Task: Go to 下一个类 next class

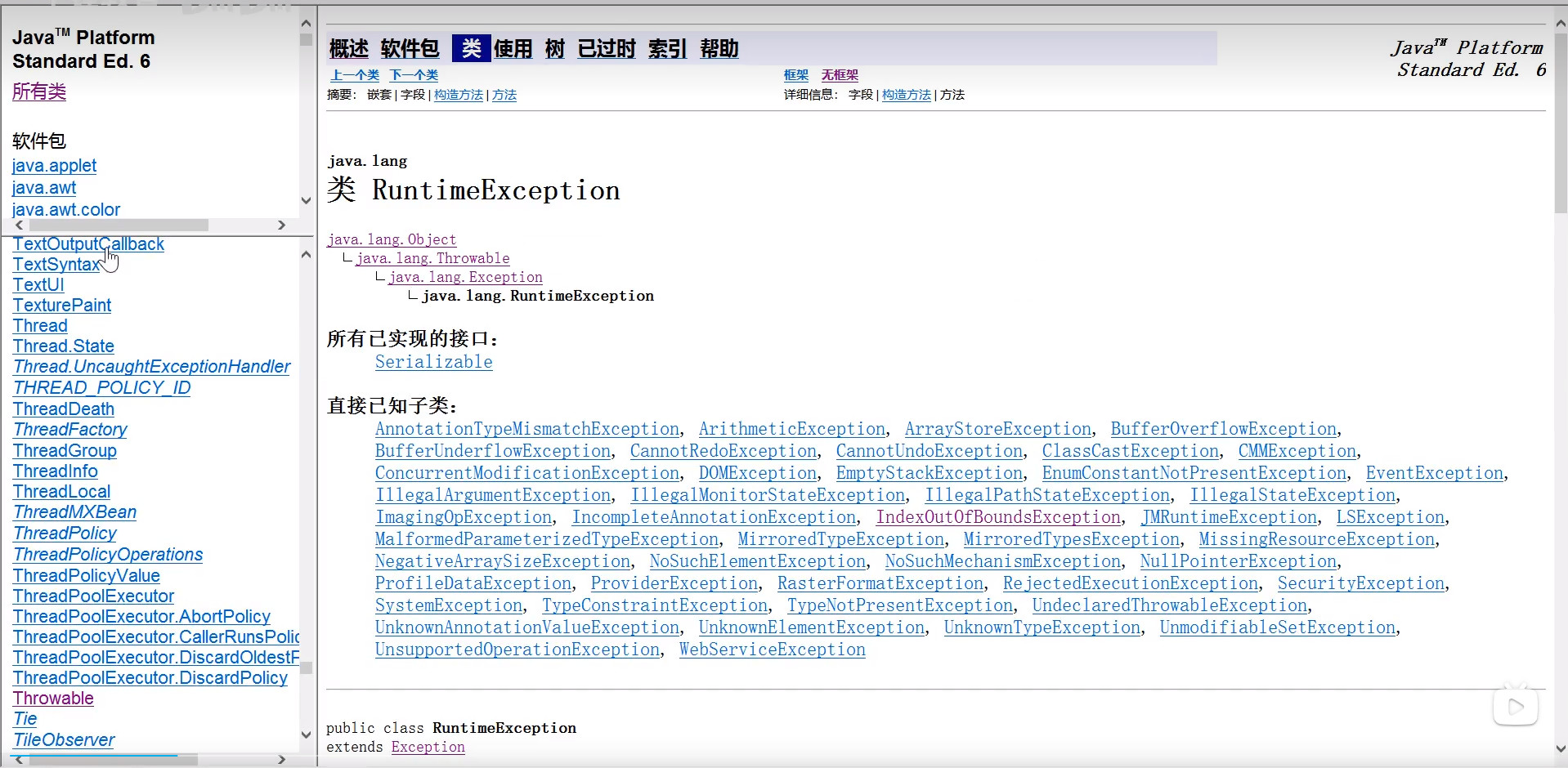Action: point(414,75)
